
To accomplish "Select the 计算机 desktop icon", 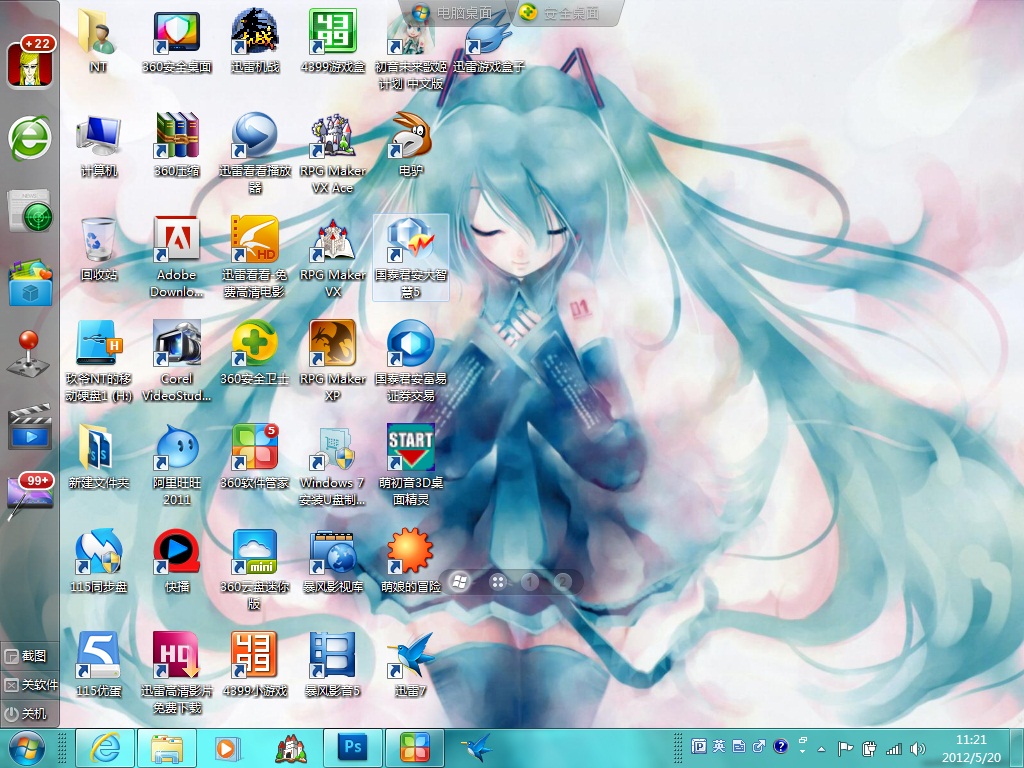I will tap(99, 144).
